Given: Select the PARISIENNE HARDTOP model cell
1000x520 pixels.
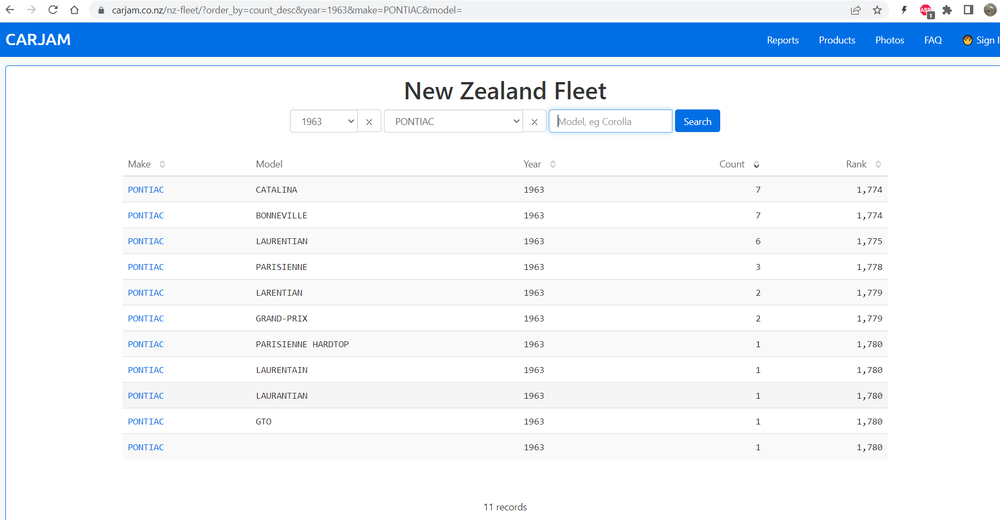Looking at the screenshot, I should pyautogui.click(x=302, y=344).
